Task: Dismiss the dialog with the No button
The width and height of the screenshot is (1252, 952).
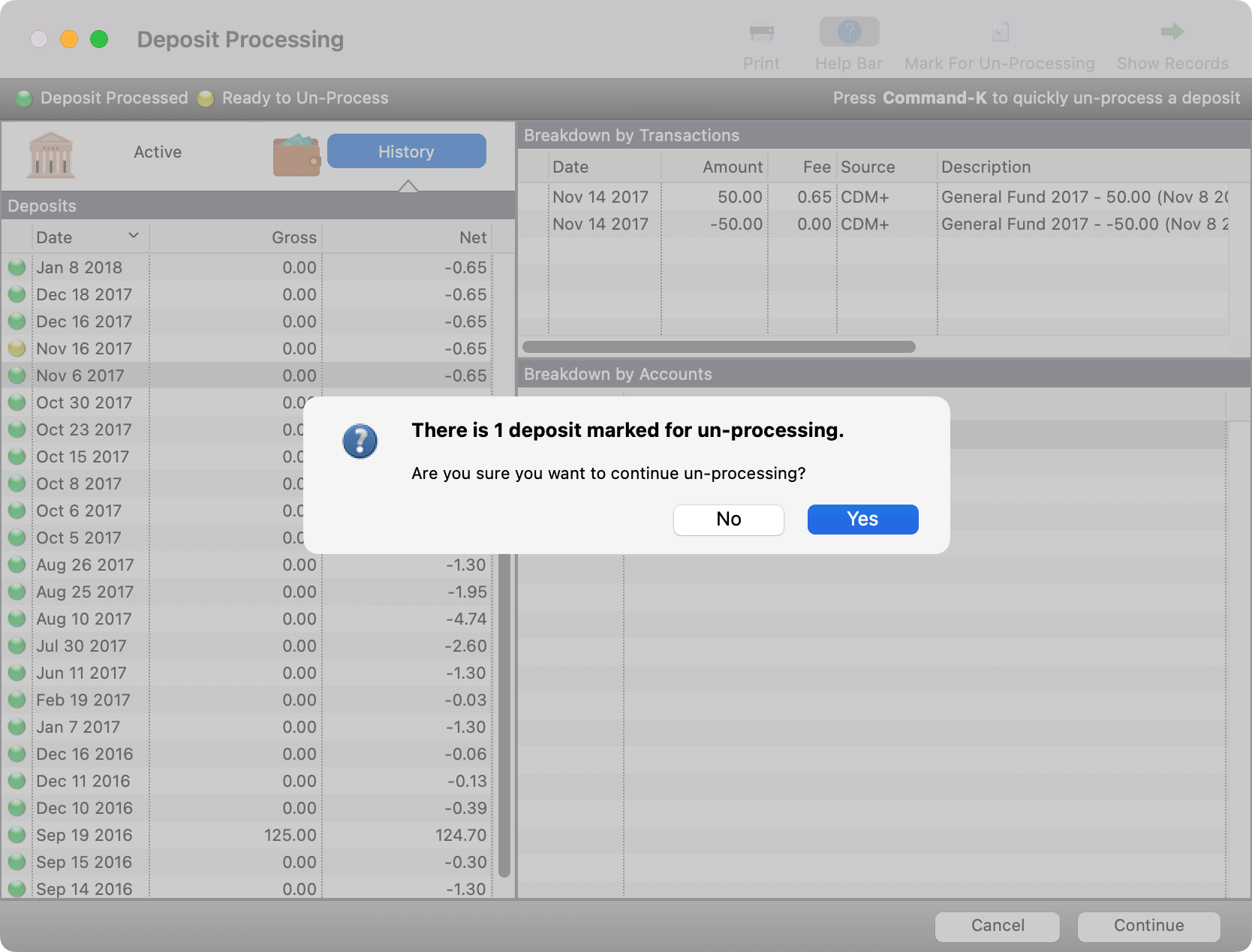Action: point(728,519)
